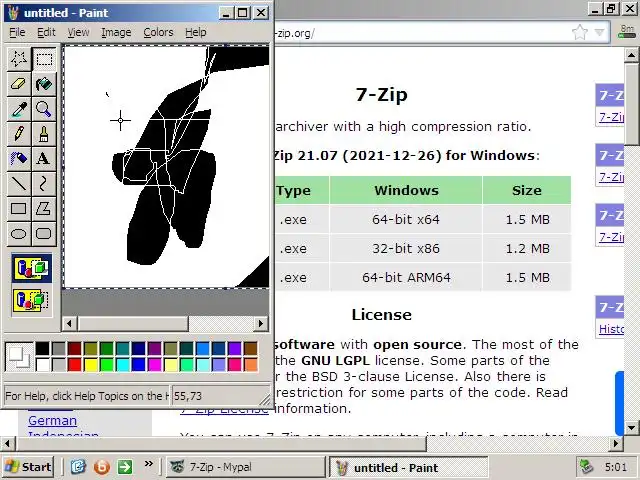The width and height of the screenshot is (640, 480).
Task: Pick the black color swatch
Action: point(42,349)
